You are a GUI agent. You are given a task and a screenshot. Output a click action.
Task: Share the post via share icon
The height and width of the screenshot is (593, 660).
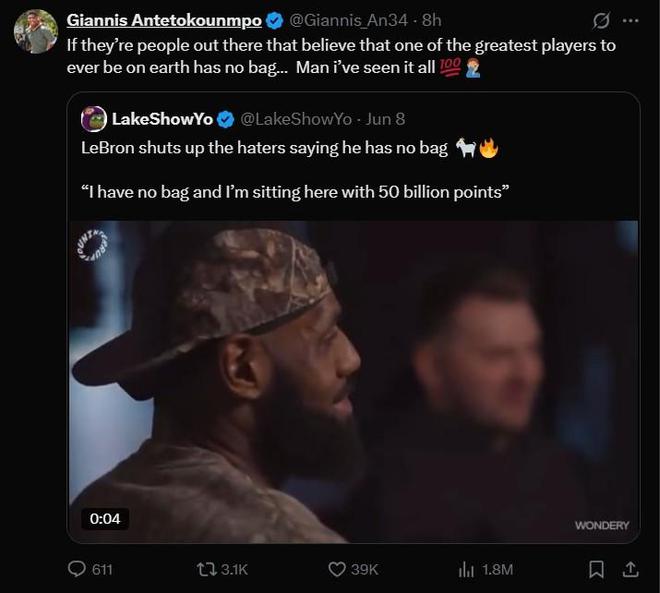tap(630, 569)
